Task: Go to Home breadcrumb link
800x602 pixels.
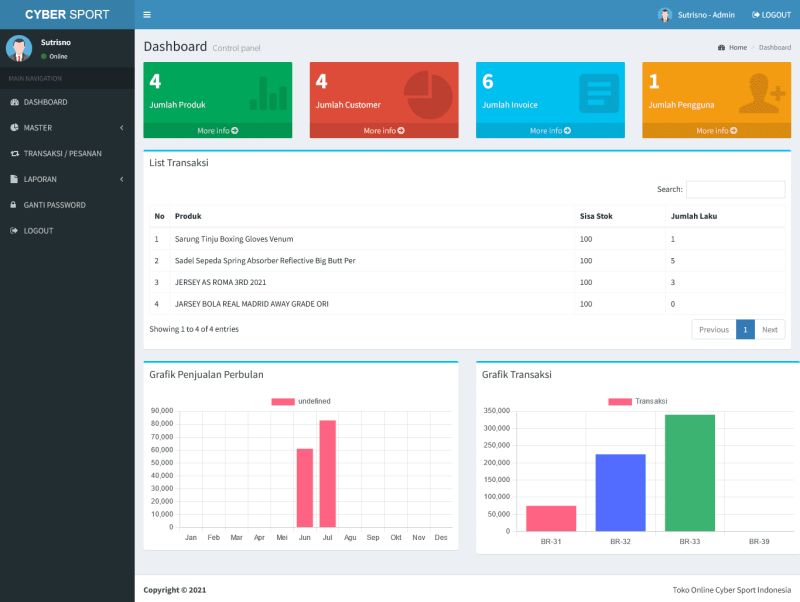Action: click(733, 47)
